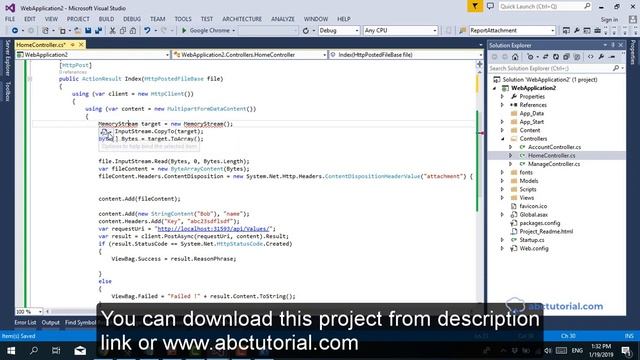The height and width of the screenshot is (360, 640).
Task: Refresh Solution Explorer with its refresh icon
Action: pyautogui.click(x=556, y=57)
